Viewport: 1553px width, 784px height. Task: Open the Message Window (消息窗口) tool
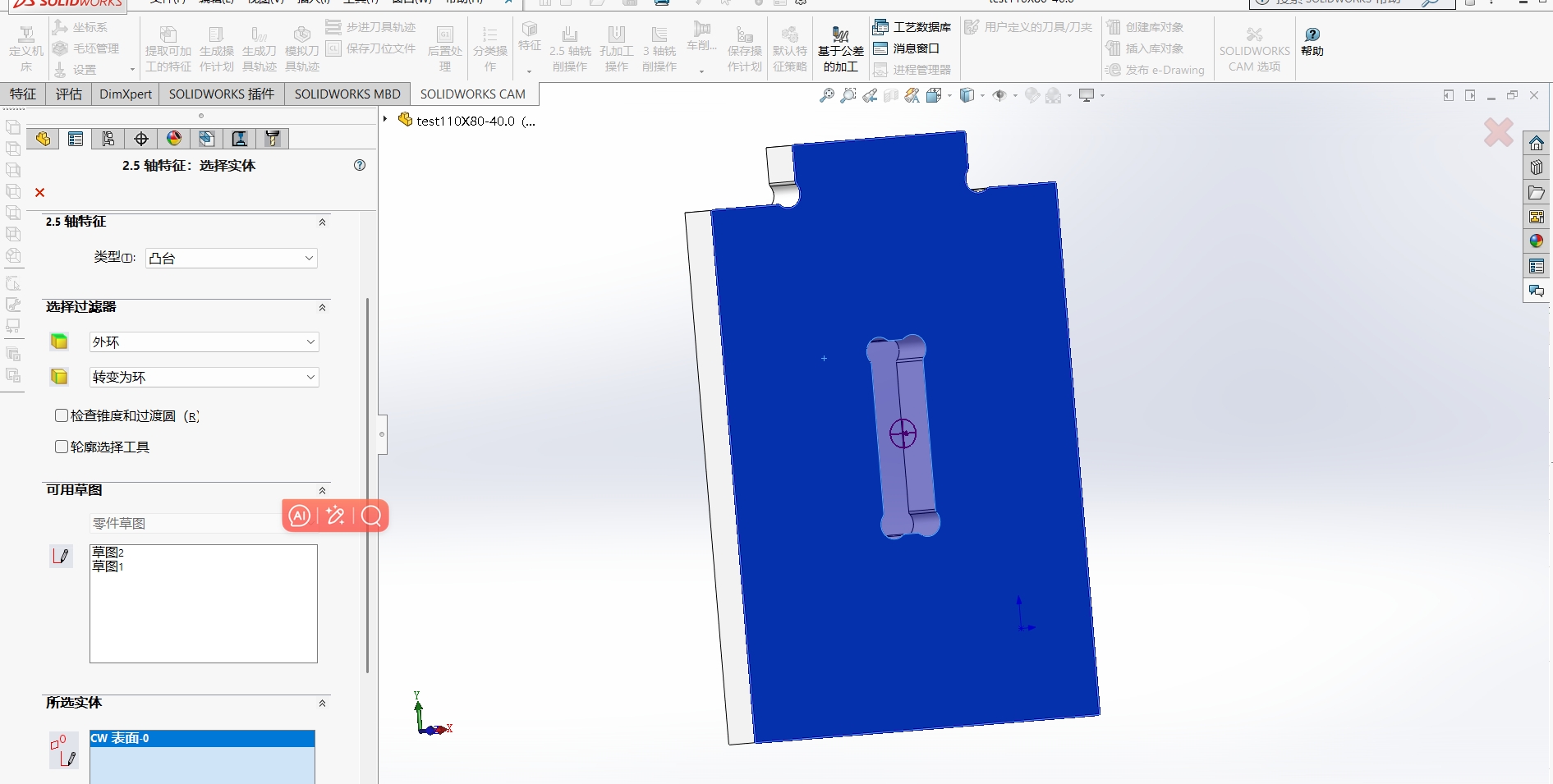(x=906, y=48)
